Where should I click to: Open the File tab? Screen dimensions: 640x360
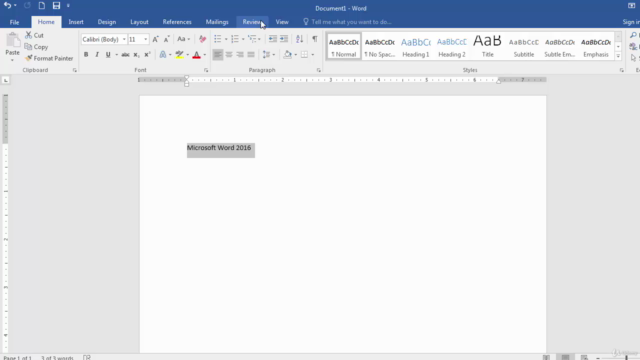point(14,22)
